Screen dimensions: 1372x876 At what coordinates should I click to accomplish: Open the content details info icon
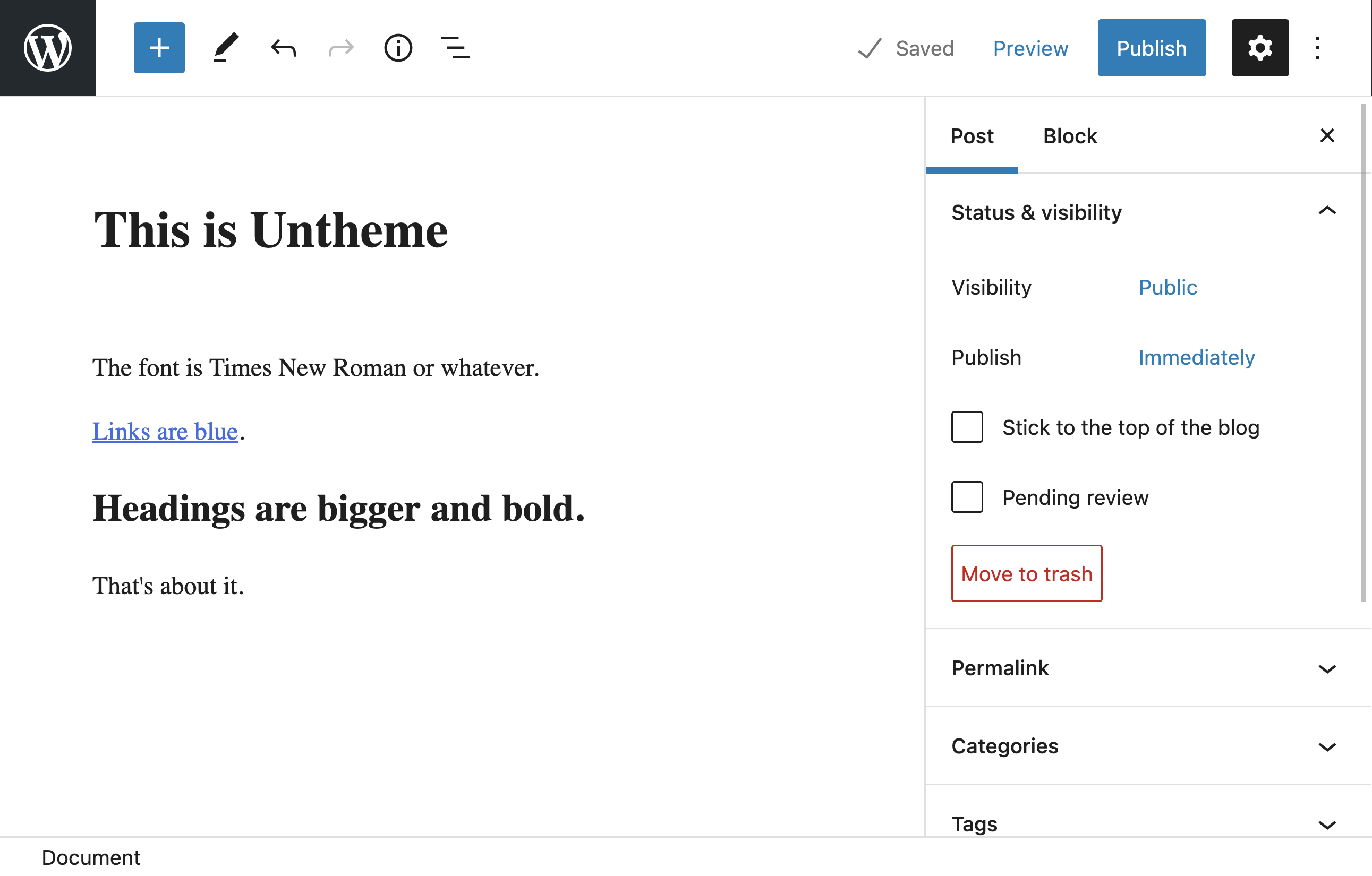pos(398,48)
